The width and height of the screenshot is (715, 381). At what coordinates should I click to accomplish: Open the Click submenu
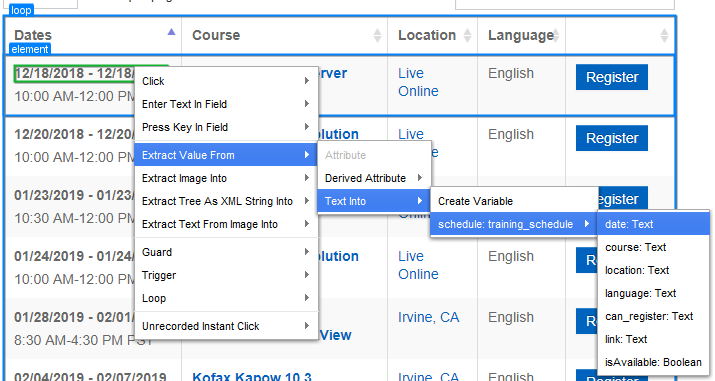pyautogui.click(x=226, y=81)
